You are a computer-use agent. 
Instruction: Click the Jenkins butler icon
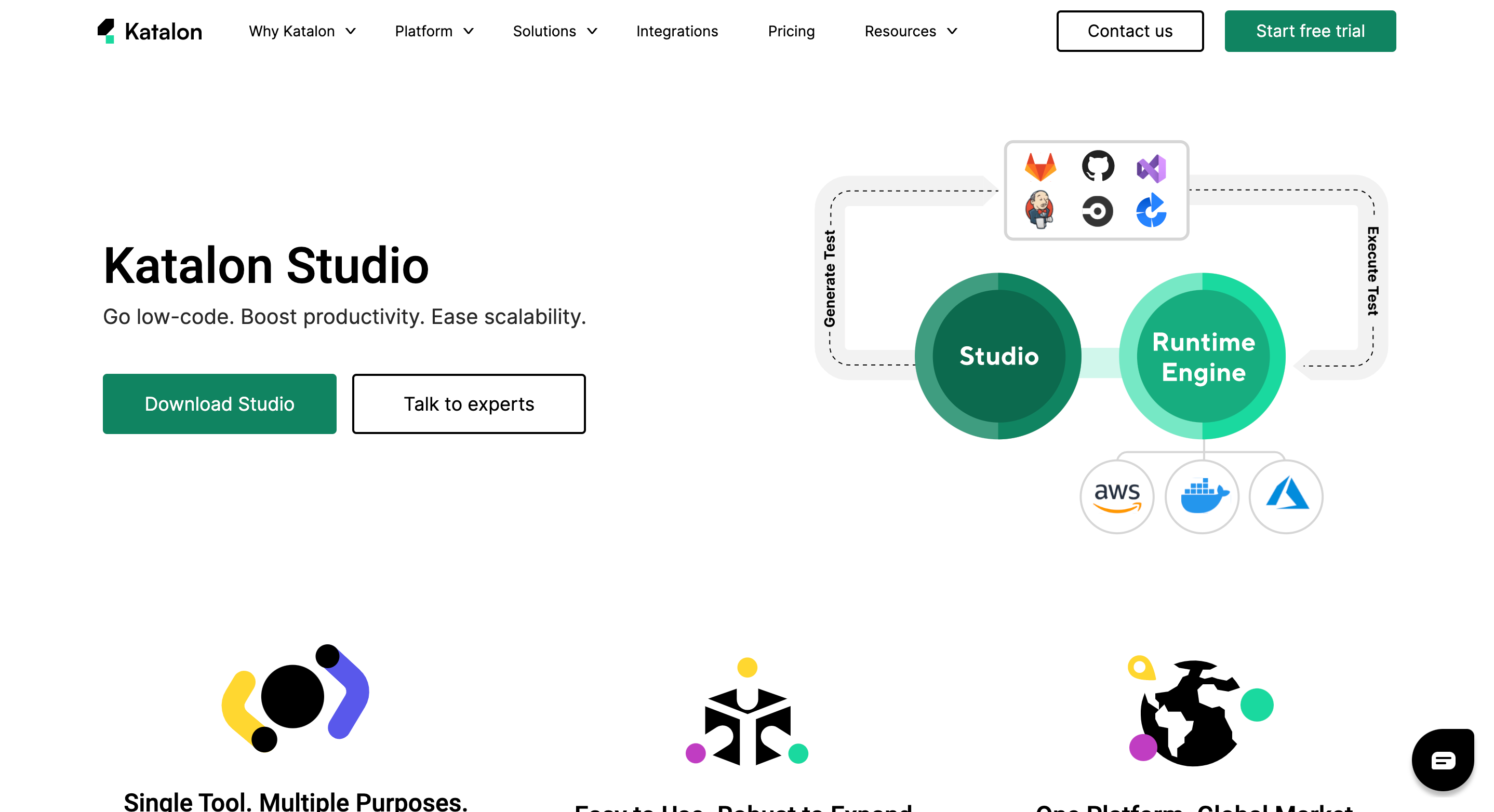point(1039,209)
